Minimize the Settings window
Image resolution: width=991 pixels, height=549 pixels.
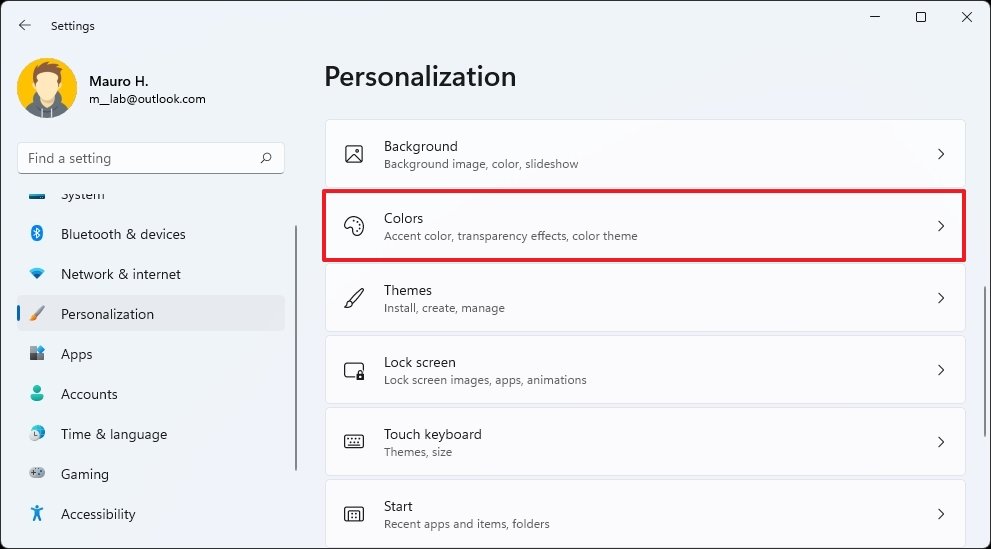(875, 17)
